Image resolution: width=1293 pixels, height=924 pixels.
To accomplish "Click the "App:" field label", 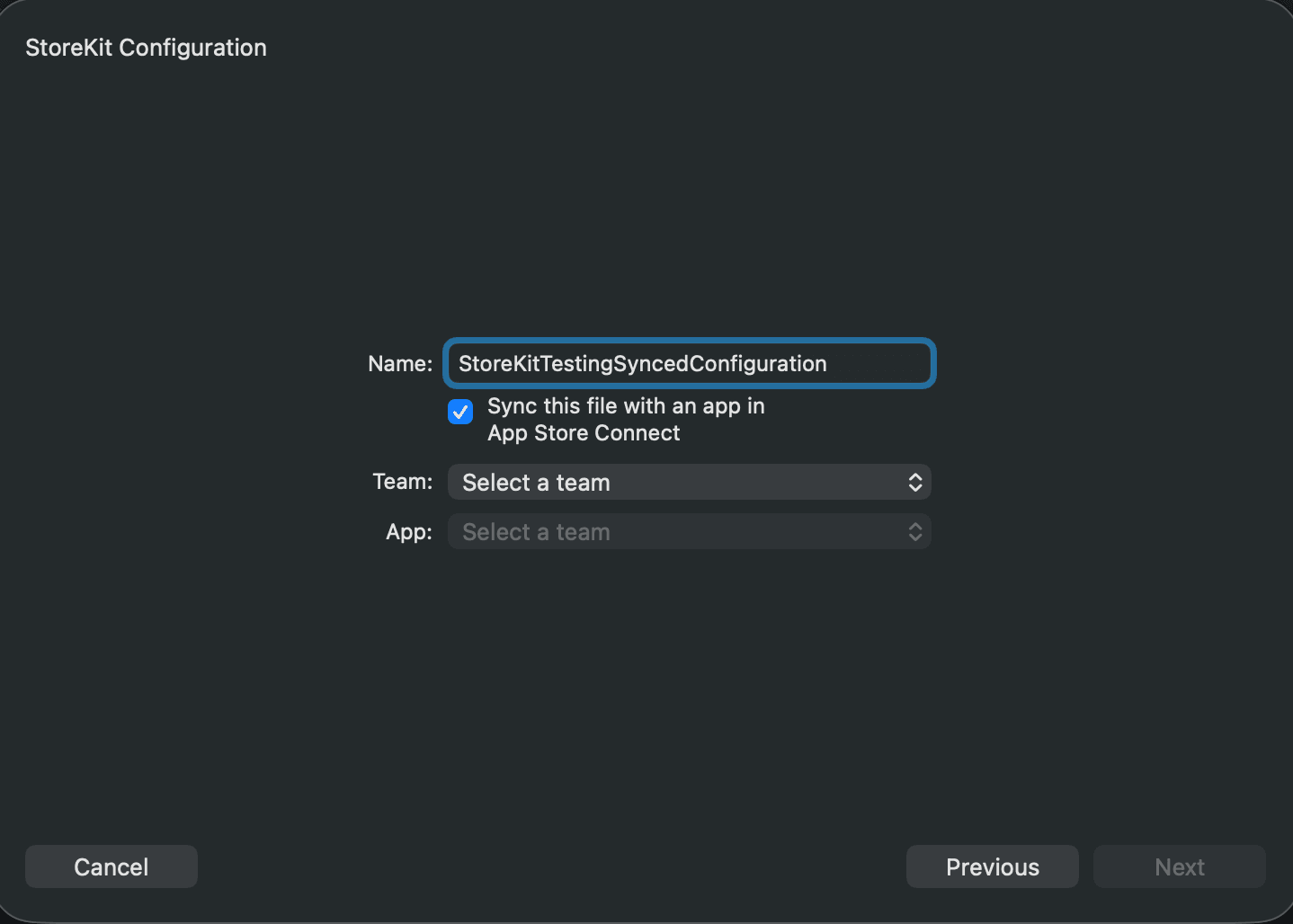I will [x=409, y=532].
